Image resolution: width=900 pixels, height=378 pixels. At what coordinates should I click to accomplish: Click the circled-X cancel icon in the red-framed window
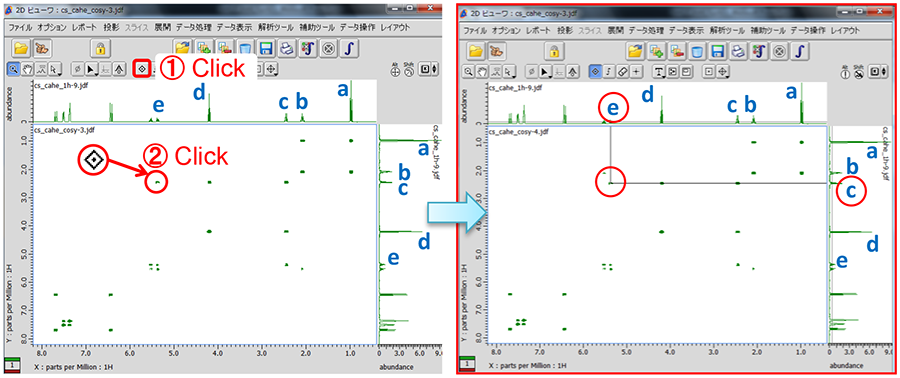pyautogui.click(x=779, y=51)
